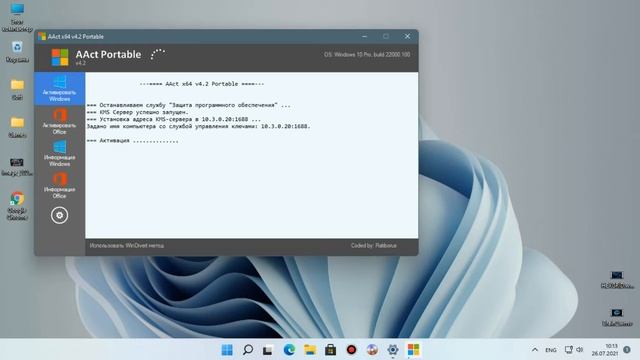Close the AAct window
Image resolution: width=640 pixels, height=360 pixels.
(x=407, y=36)
